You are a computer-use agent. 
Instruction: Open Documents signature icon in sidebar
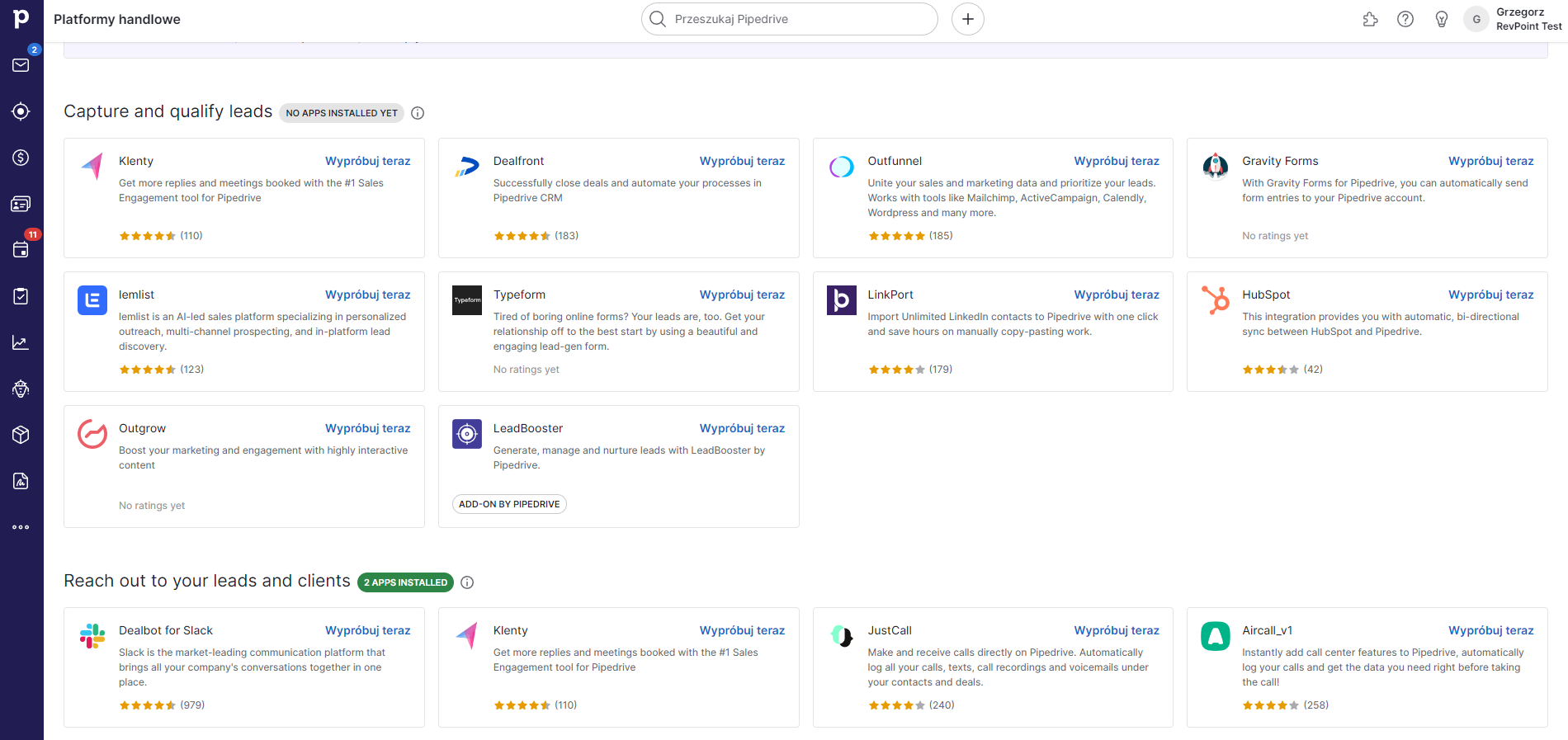point(21,481)
